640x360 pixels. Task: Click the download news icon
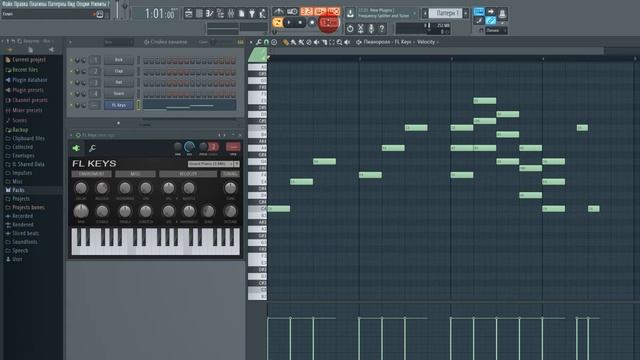coord(350,13)
